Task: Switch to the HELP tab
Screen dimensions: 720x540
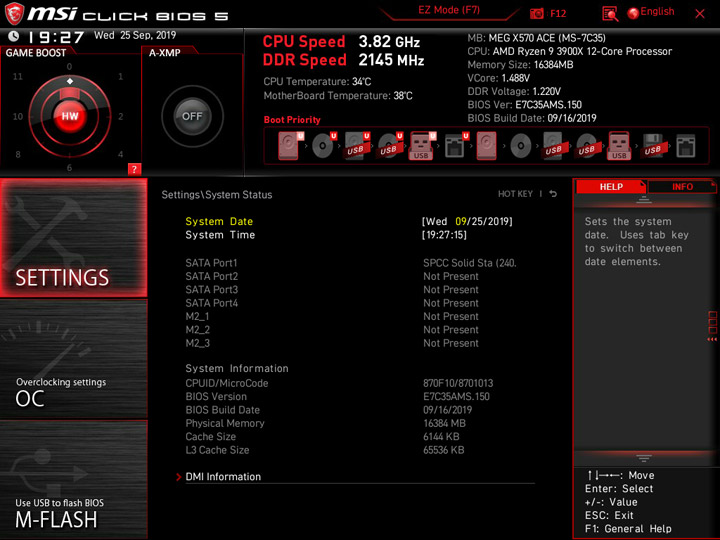Action: tap(611, 186)
